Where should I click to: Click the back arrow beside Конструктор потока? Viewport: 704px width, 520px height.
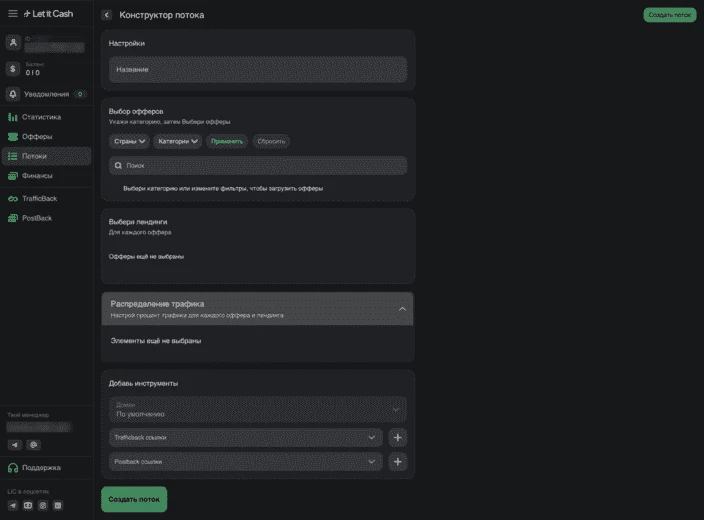tap(107, 15)
